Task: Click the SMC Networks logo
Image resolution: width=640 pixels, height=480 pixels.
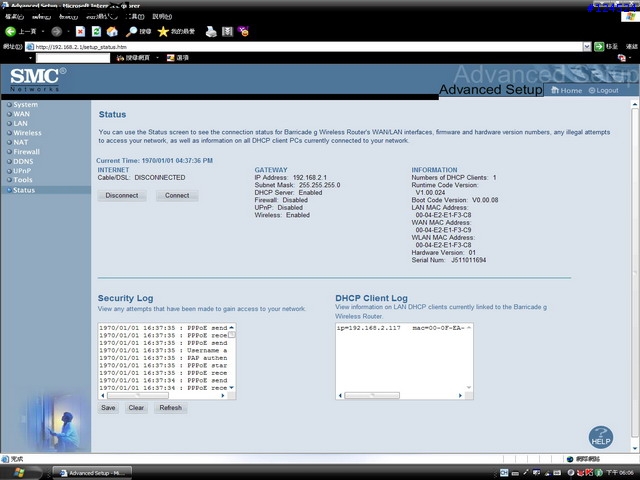Action: point(38,79)
